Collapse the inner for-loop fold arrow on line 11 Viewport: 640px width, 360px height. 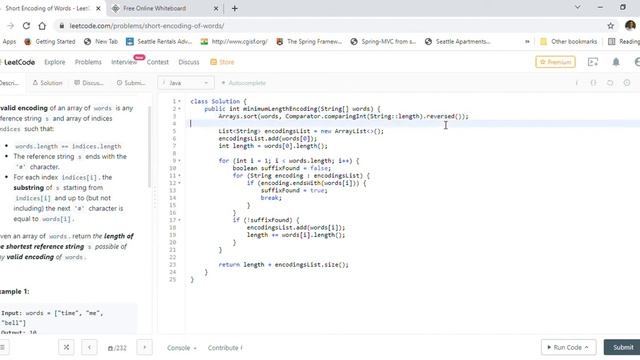click(179, 176)
